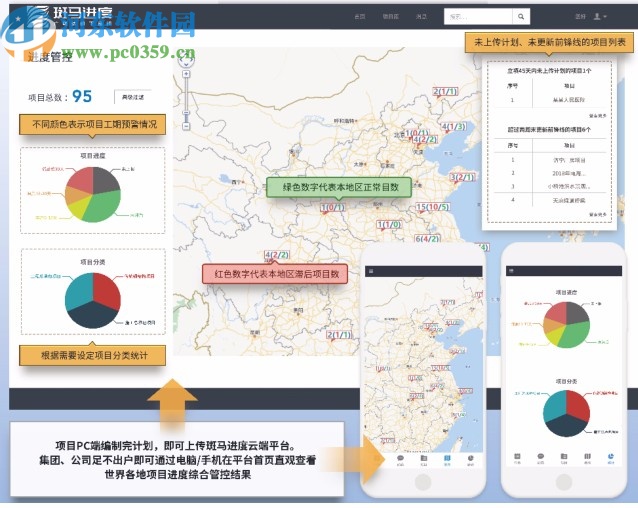This screenshot has height=508, width=638.
Task: Tap teal slice of phone 项目分类 pie
Action: pos(554,405)
